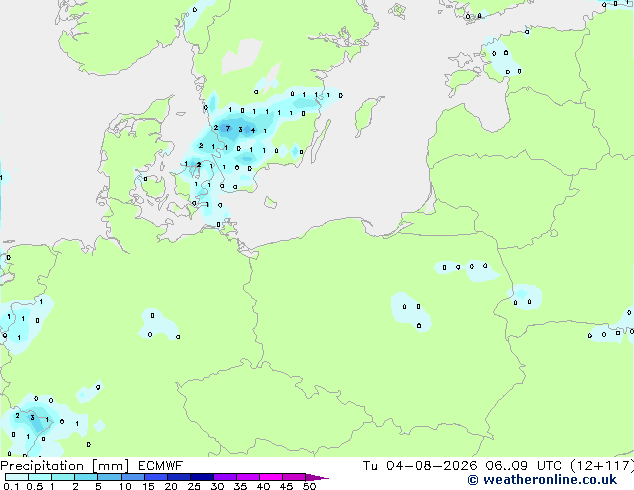Click the magenta 40–45 mm legend swatch
Viewport: 634px width, 490px height.
pyautogui.click(x=271, y=477)
